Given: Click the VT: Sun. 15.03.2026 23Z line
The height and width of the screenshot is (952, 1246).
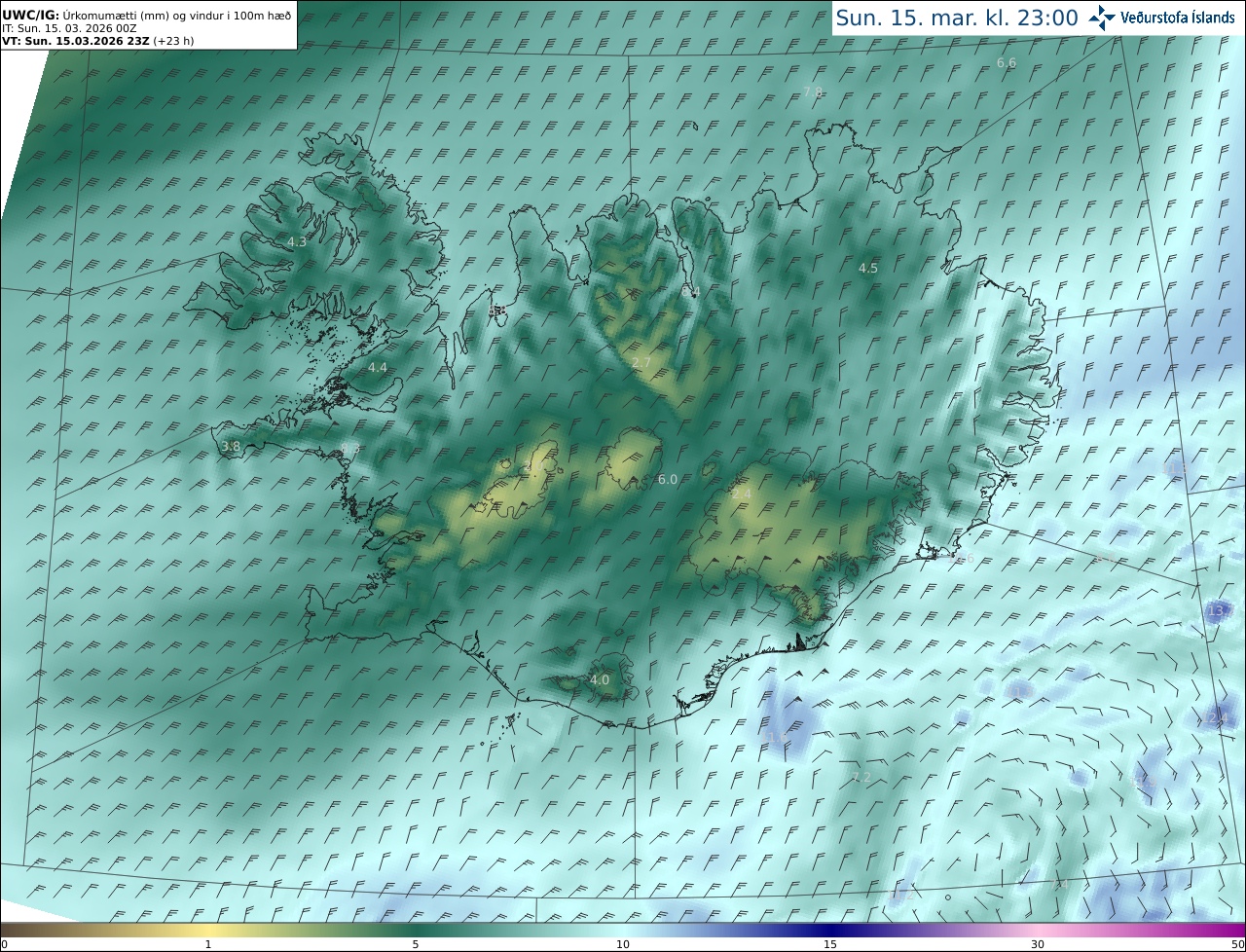Looking at the screenshot, I should click(x=97, y=41).
